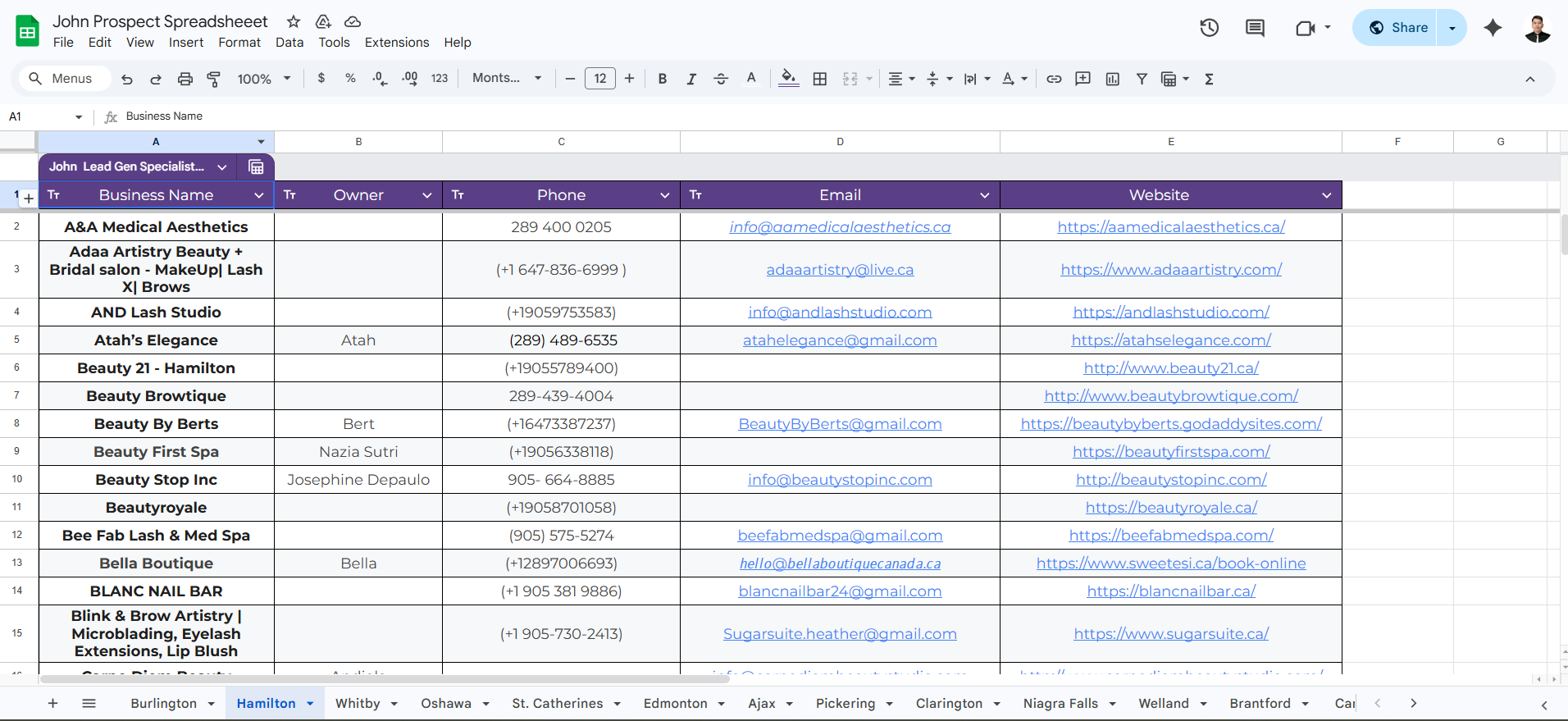Open vertical align options
This screenshot has height=721, width=1568.
[x=939, y=79]
